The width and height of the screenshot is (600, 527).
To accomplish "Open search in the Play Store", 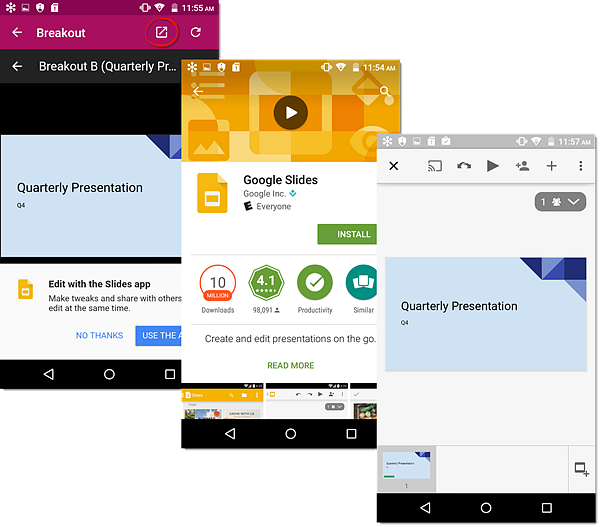I will tap(385, 91).
